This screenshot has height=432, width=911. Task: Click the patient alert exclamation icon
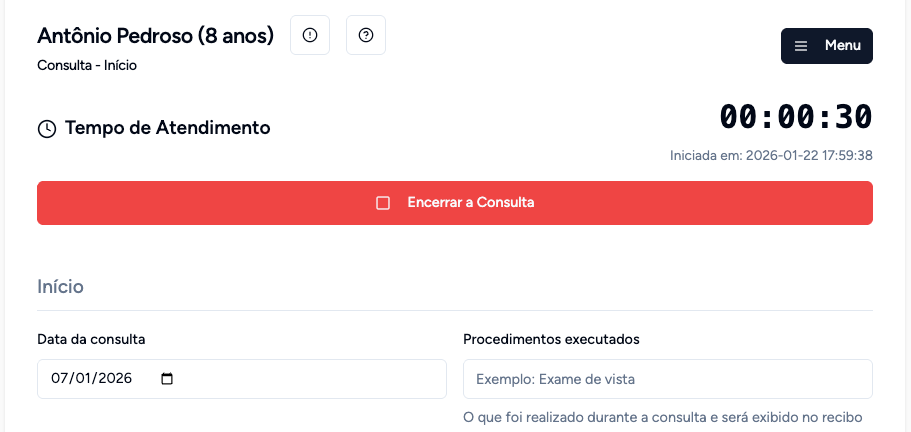coord(310,36)
